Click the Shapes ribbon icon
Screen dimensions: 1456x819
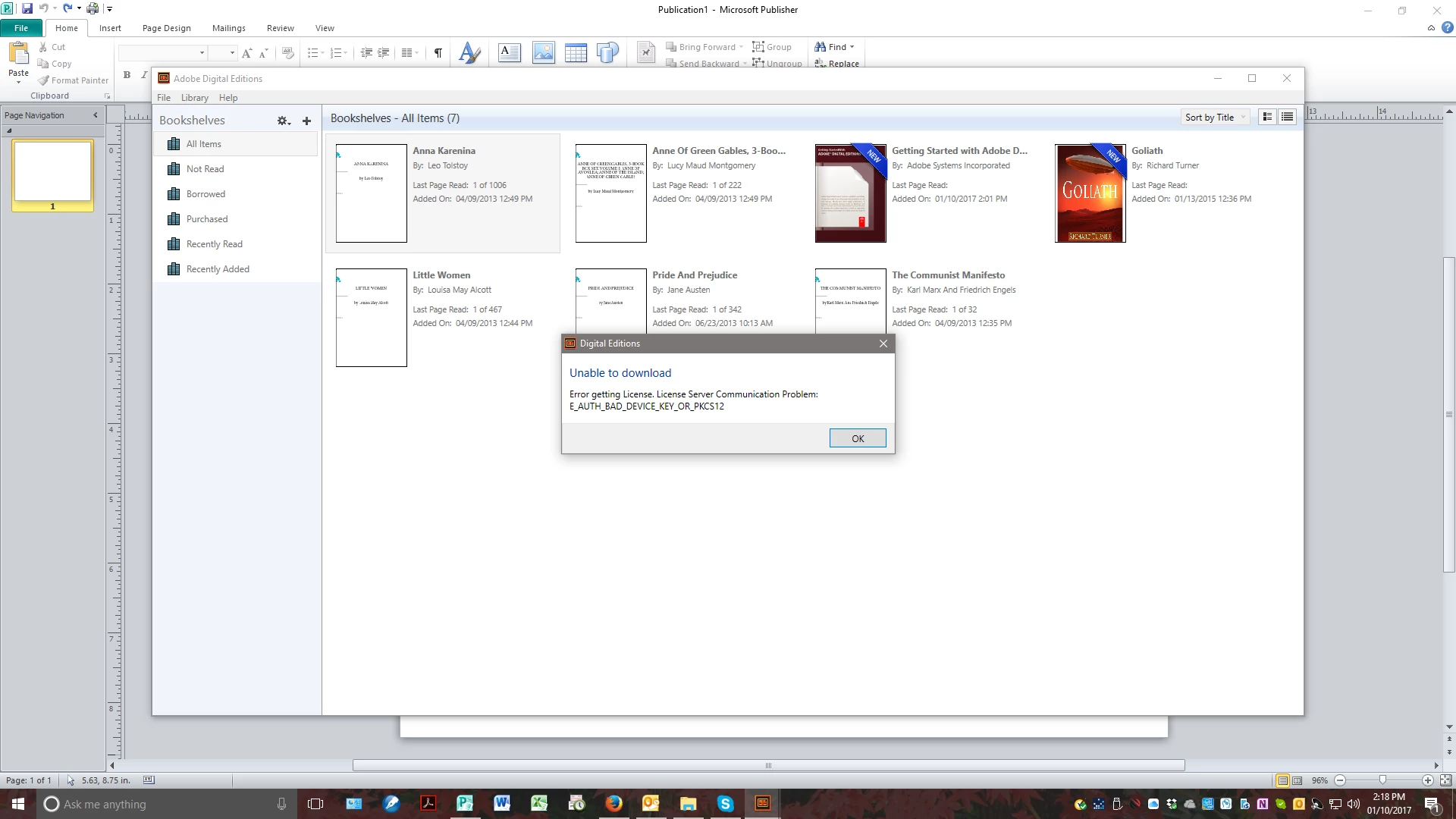(x=607, y=52)
